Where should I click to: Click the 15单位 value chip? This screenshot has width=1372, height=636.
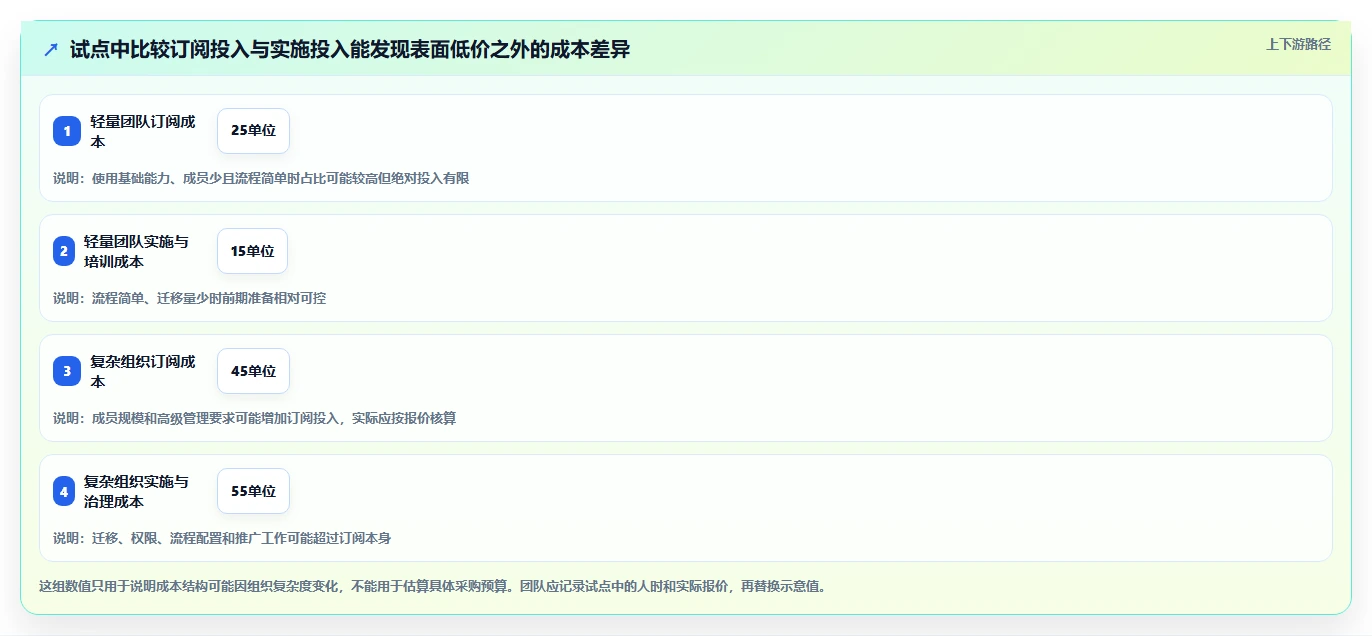[252, 251]
